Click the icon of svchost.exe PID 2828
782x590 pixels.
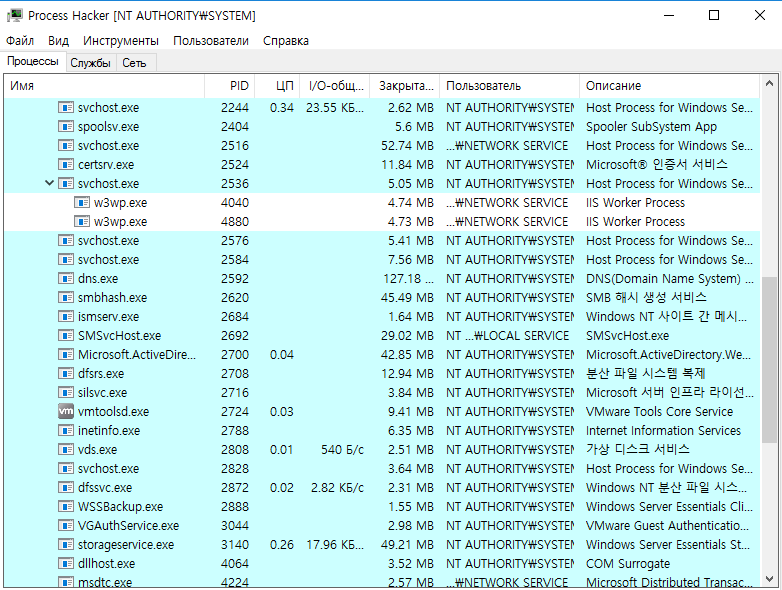[66, 468]
